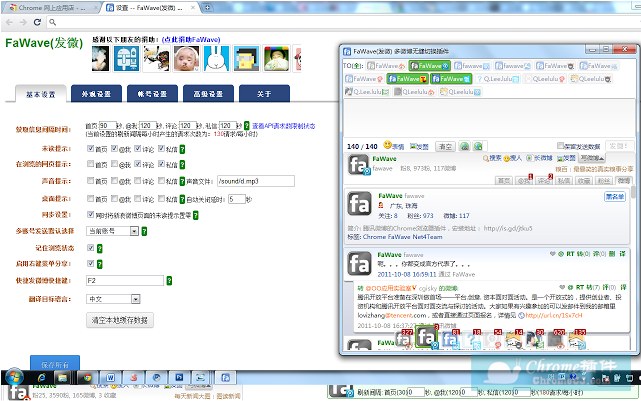Toggle in-page prompt 评论 checkbox
The image size is (641, 401).
[x=138, y=164]
